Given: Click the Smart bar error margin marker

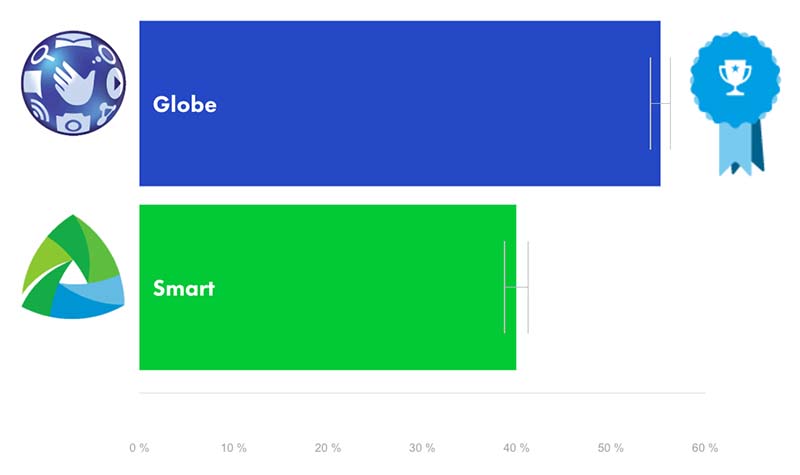Looking at the screenshot, I should click(x=516, y=287).
